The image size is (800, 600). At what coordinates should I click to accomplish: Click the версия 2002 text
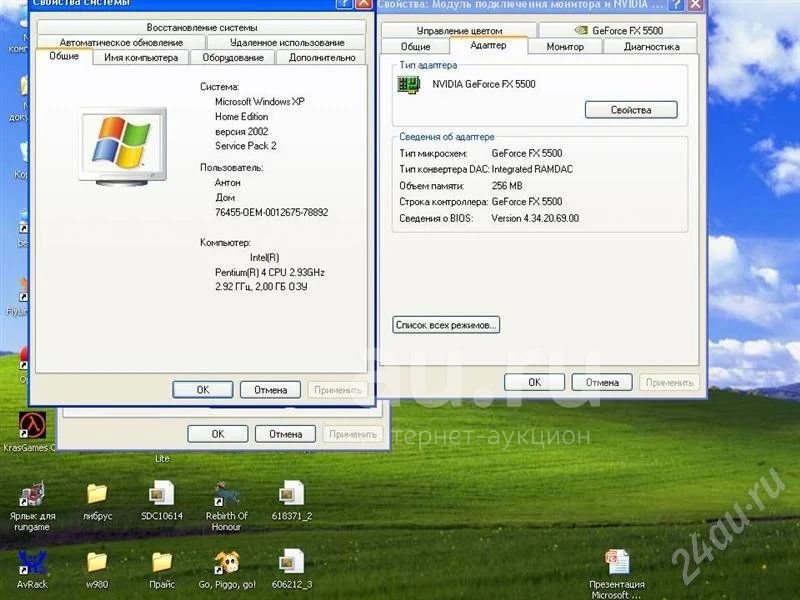point(241,131)
